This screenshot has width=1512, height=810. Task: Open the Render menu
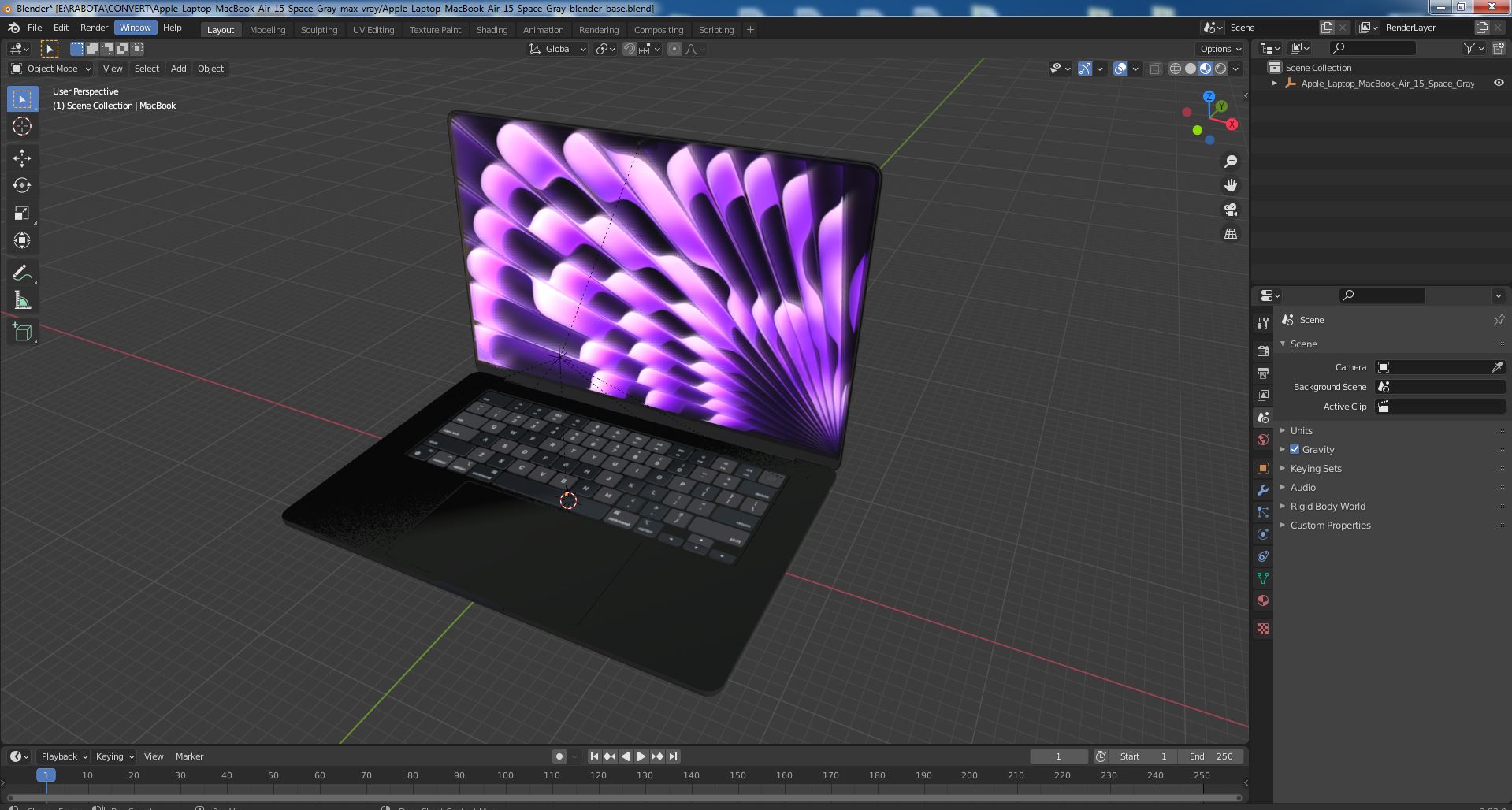pyautogui.click(x=94, y=28)
